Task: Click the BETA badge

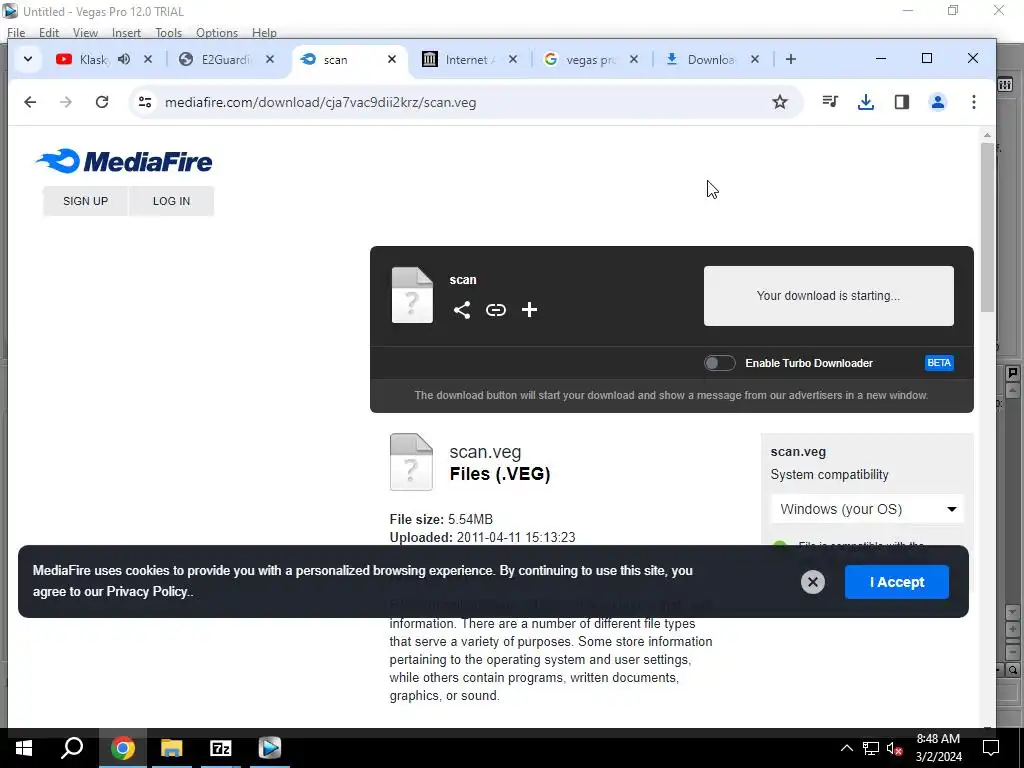Action: [x=939, y=363]
